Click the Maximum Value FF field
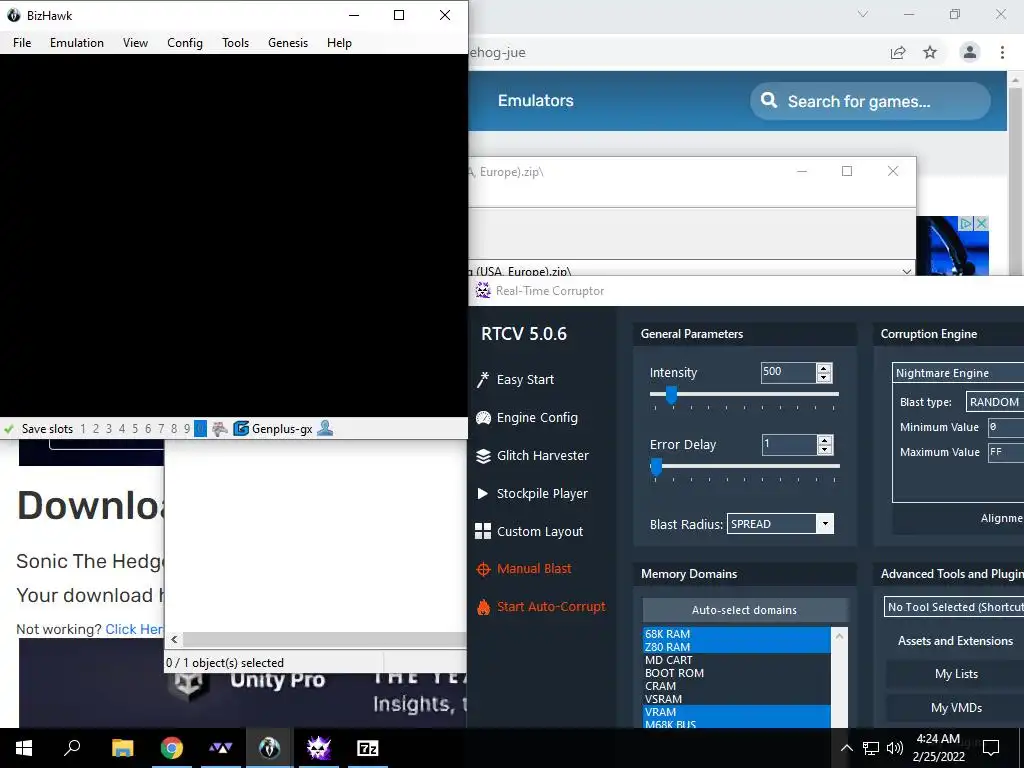 (1005, 452)
